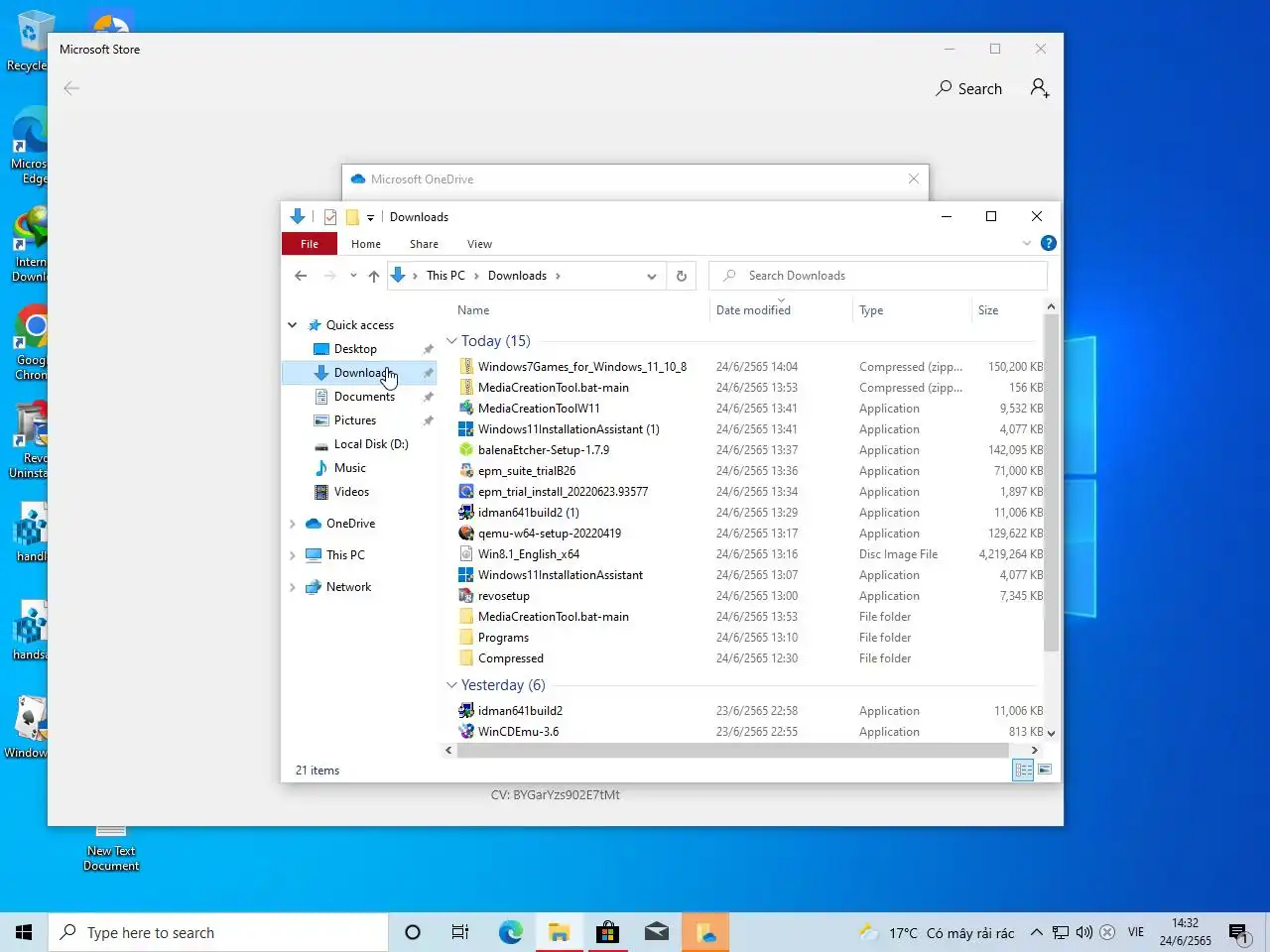Collapse the Yesterday (6) group
This screenshot has width=1270, height=952.
click(x=451, y=685)
